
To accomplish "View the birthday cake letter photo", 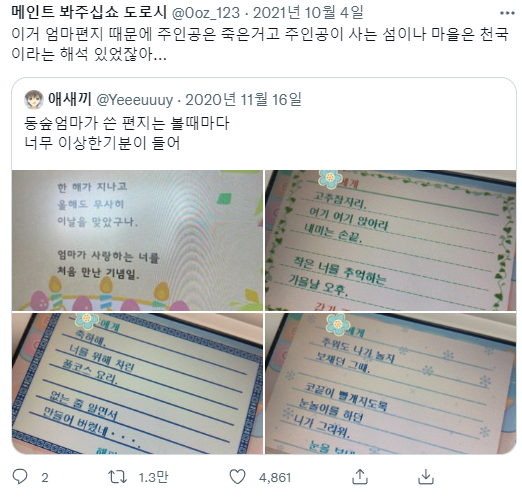I will pyautogui.click(x=137, y=240).
